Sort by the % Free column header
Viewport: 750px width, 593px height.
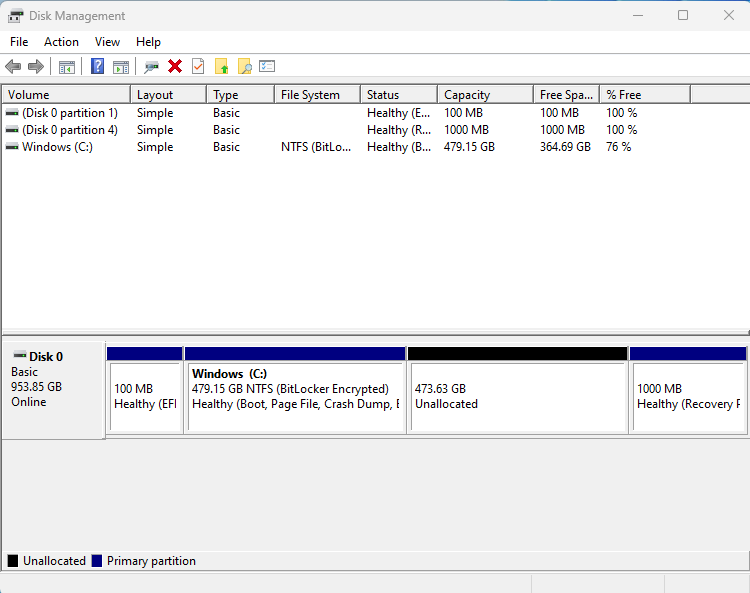click(x=645, y=95)
